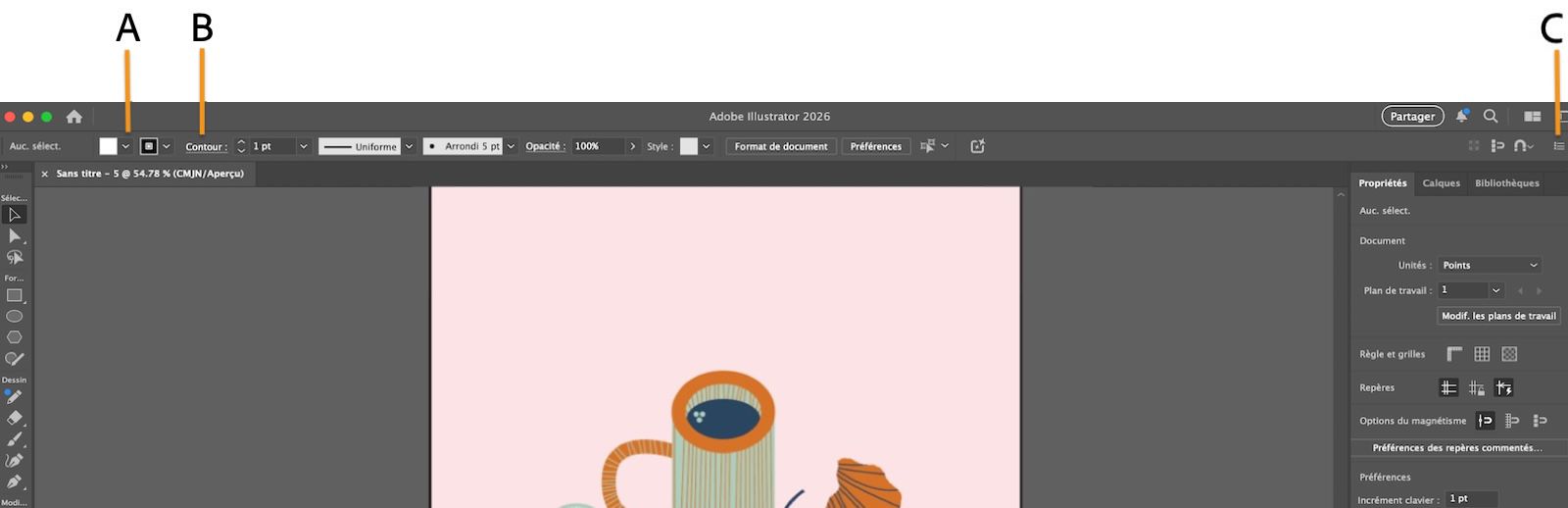Toggle snap to grid option

pos(1512,421)
